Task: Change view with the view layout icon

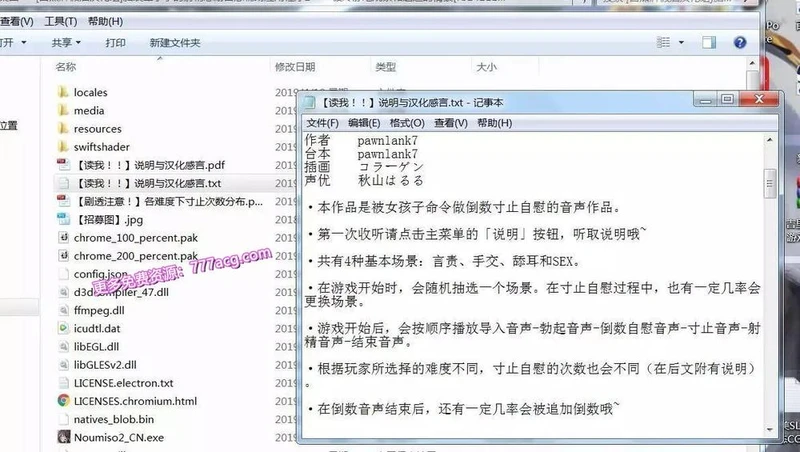Action: pos(663,42)
